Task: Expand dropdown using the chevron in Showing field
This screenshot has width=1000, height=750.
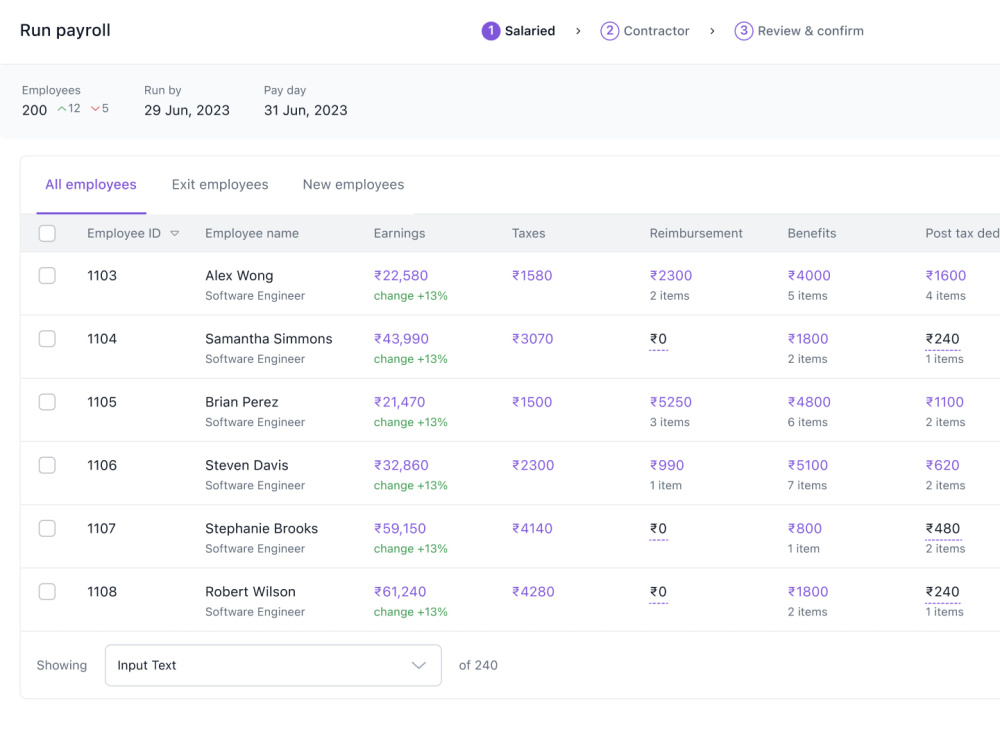Action: (x=418, y=665)
